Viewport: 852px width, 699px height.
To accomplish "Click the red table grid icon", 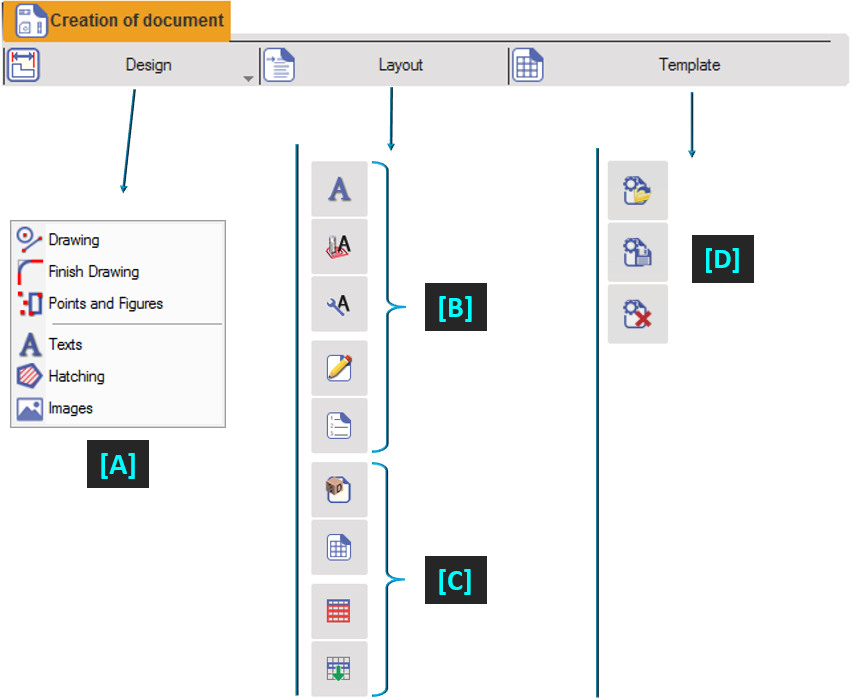I will coord(340,611).
